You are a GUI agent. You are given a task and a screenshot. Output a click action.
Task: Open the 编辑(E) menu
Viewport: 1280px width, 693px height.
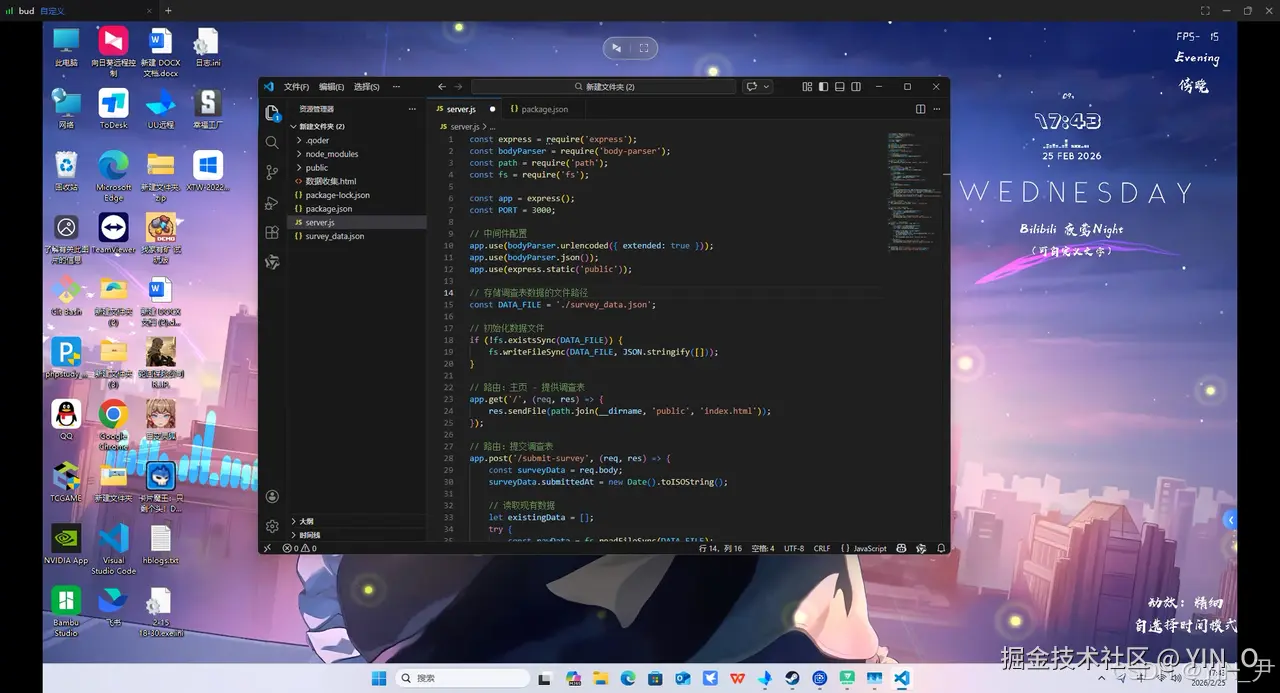pos(331,87)
